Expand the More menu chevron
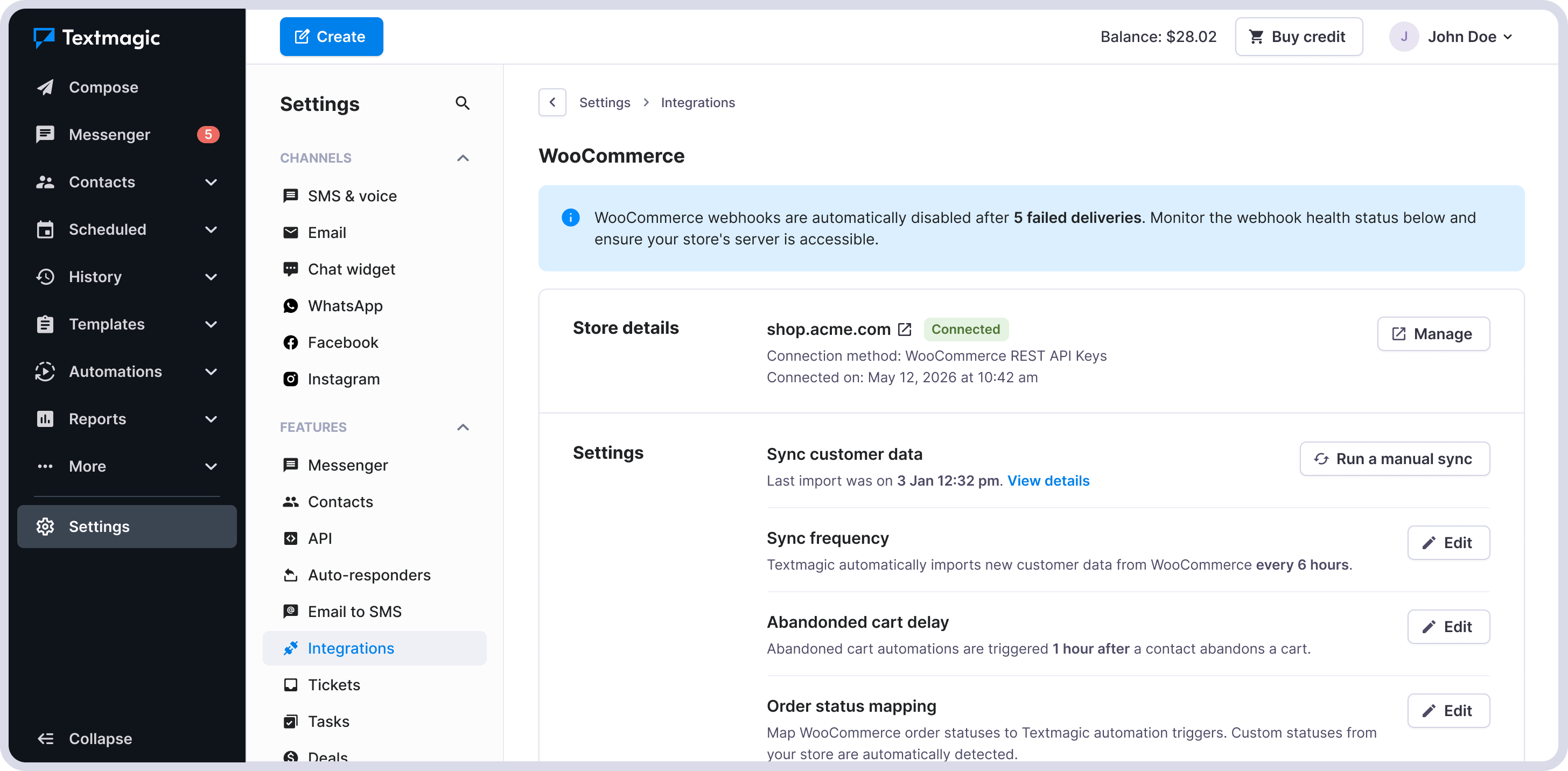The height and width of the screenshot is (771, 1568). [211, 467]
